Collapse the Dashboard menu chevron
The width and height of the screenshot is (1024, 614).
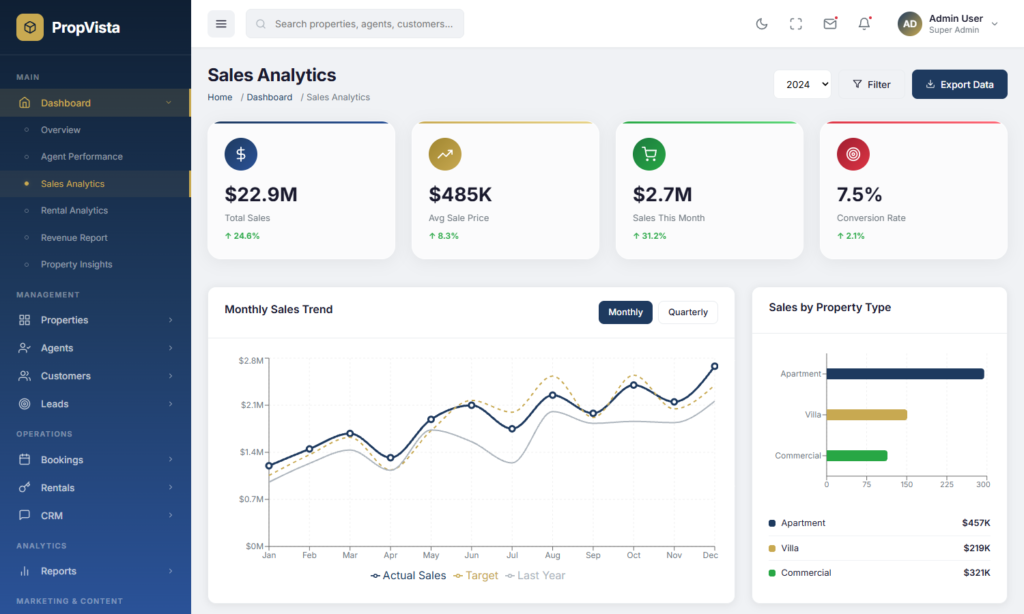tap(168, 103)
